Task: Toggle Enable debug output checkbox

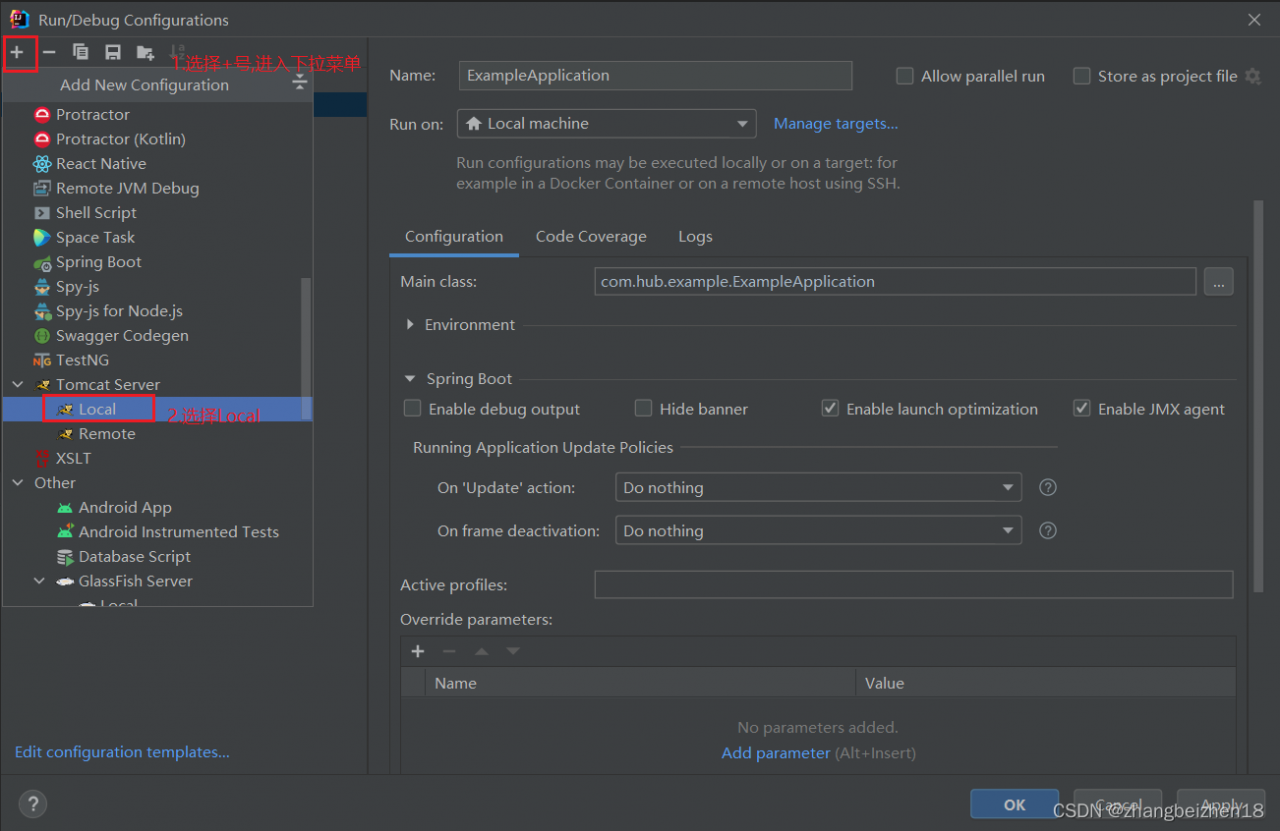Action: pos(412,408)
